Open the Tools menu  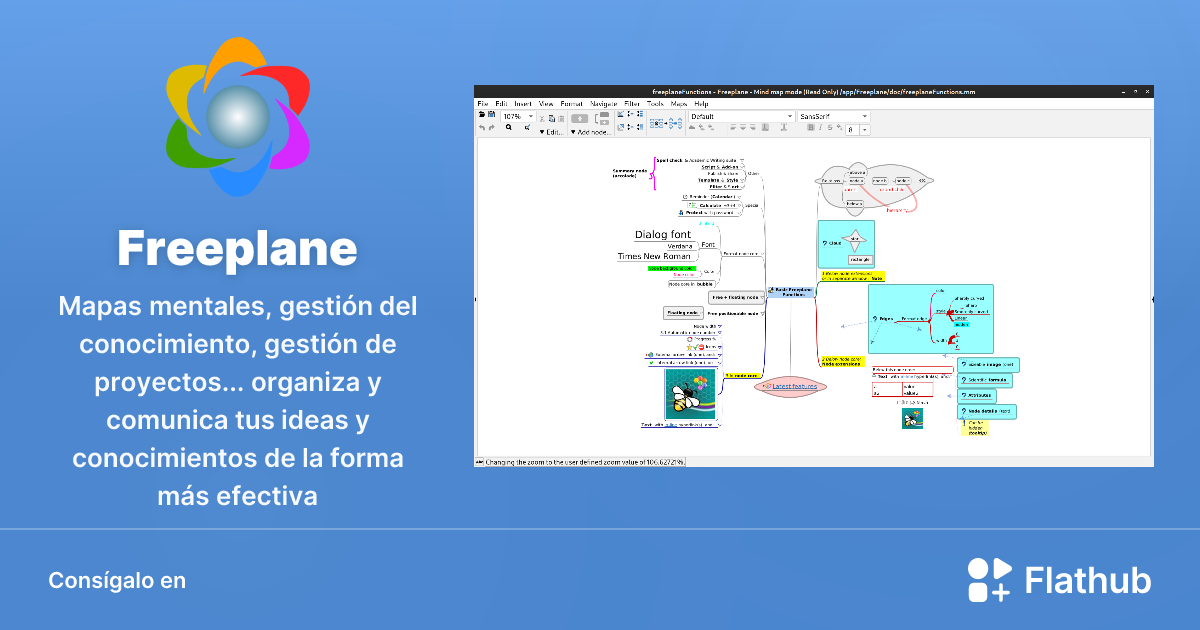pos(655,104)
